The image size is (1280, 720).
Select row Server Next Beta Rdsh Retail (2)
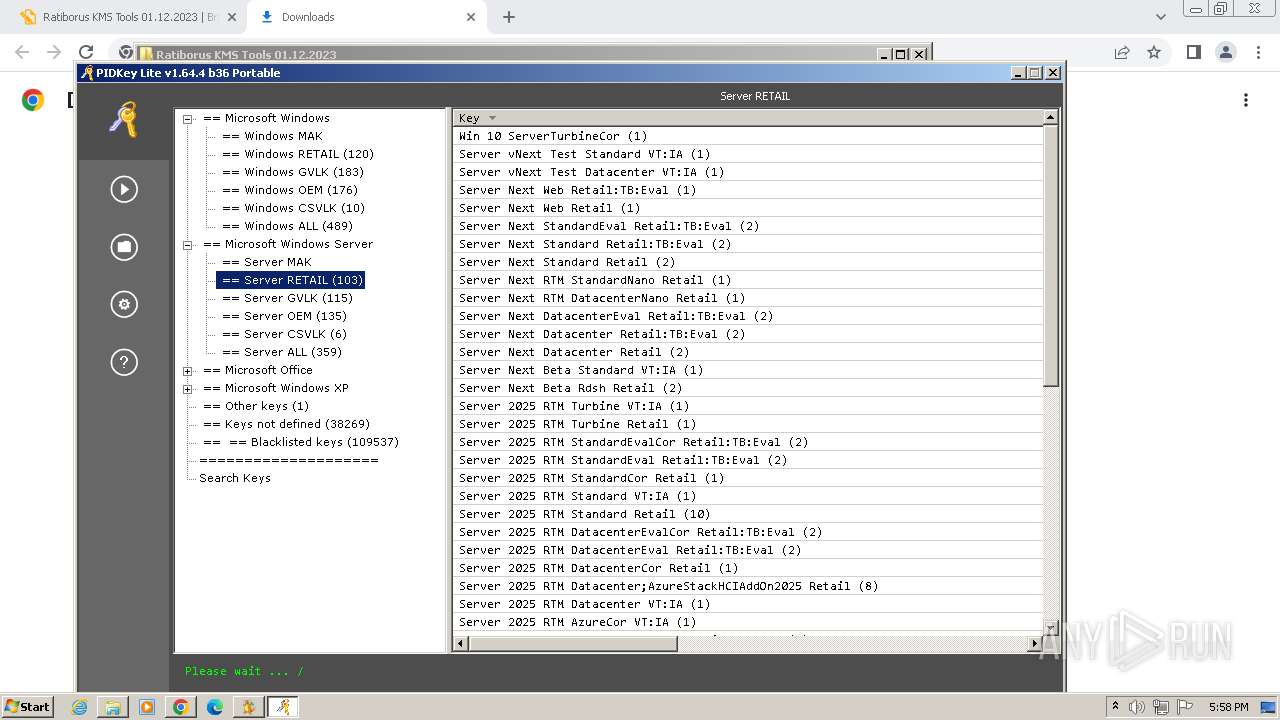[x=747, y=388]
